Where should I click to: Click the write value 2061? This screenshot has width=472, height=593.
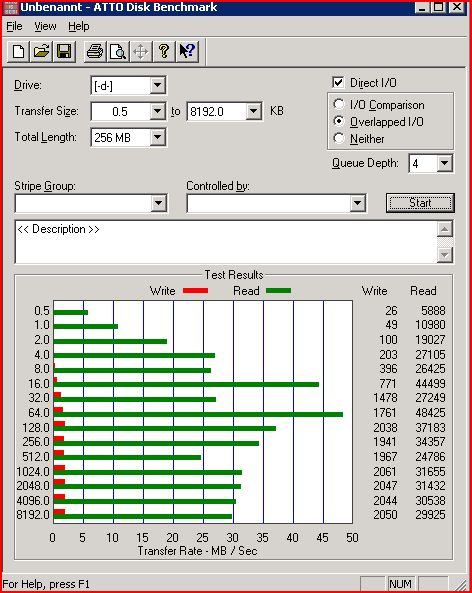coord(385,472)
